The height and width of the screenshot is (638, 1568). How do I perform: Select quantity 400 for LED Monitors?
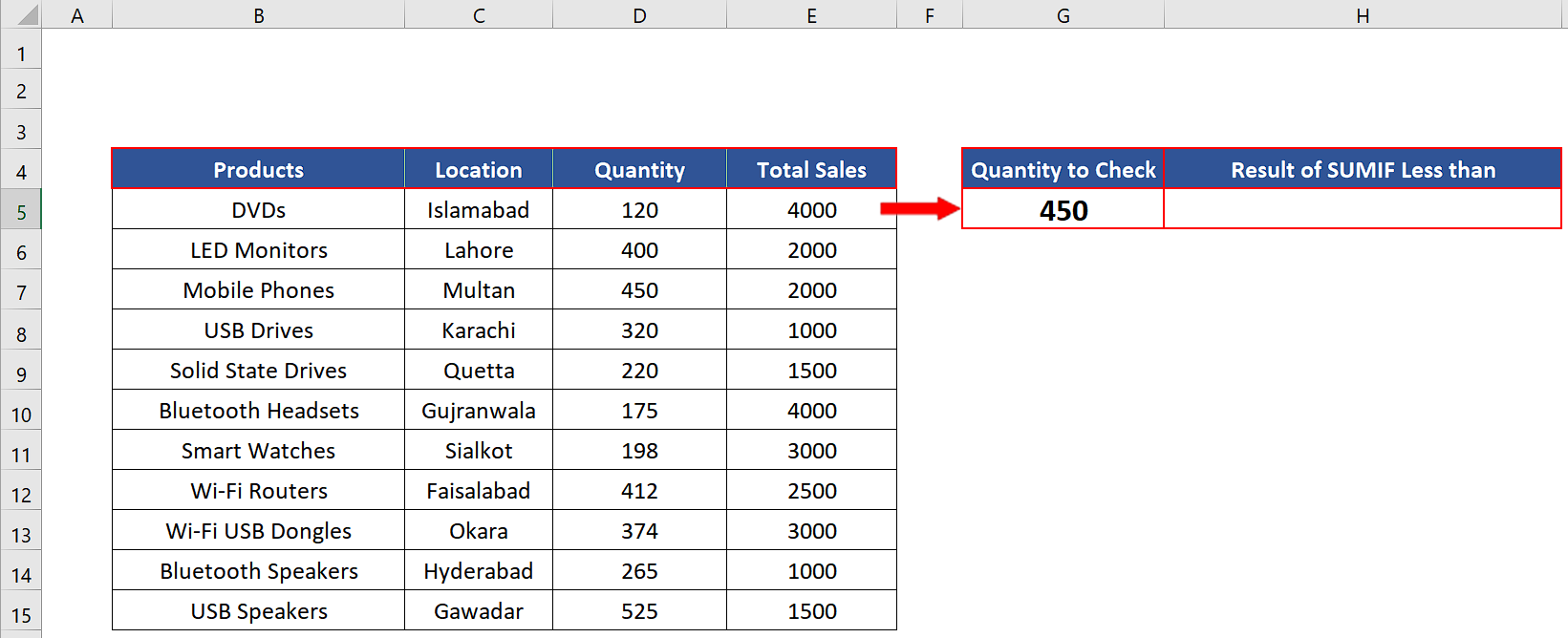[x=639, y=249]
